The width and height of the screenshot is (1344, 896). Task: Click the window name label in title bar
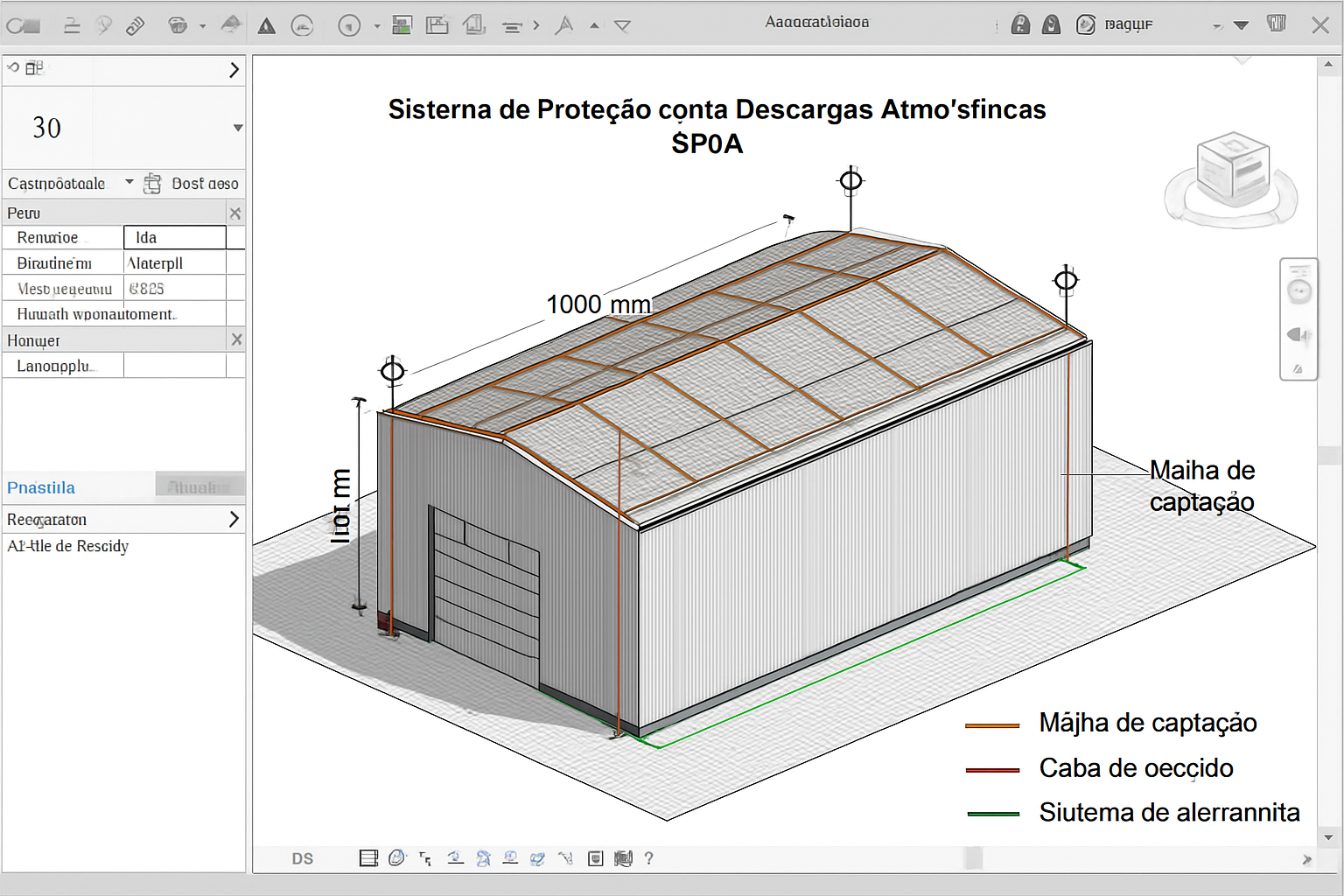click(x=817, y=22)
